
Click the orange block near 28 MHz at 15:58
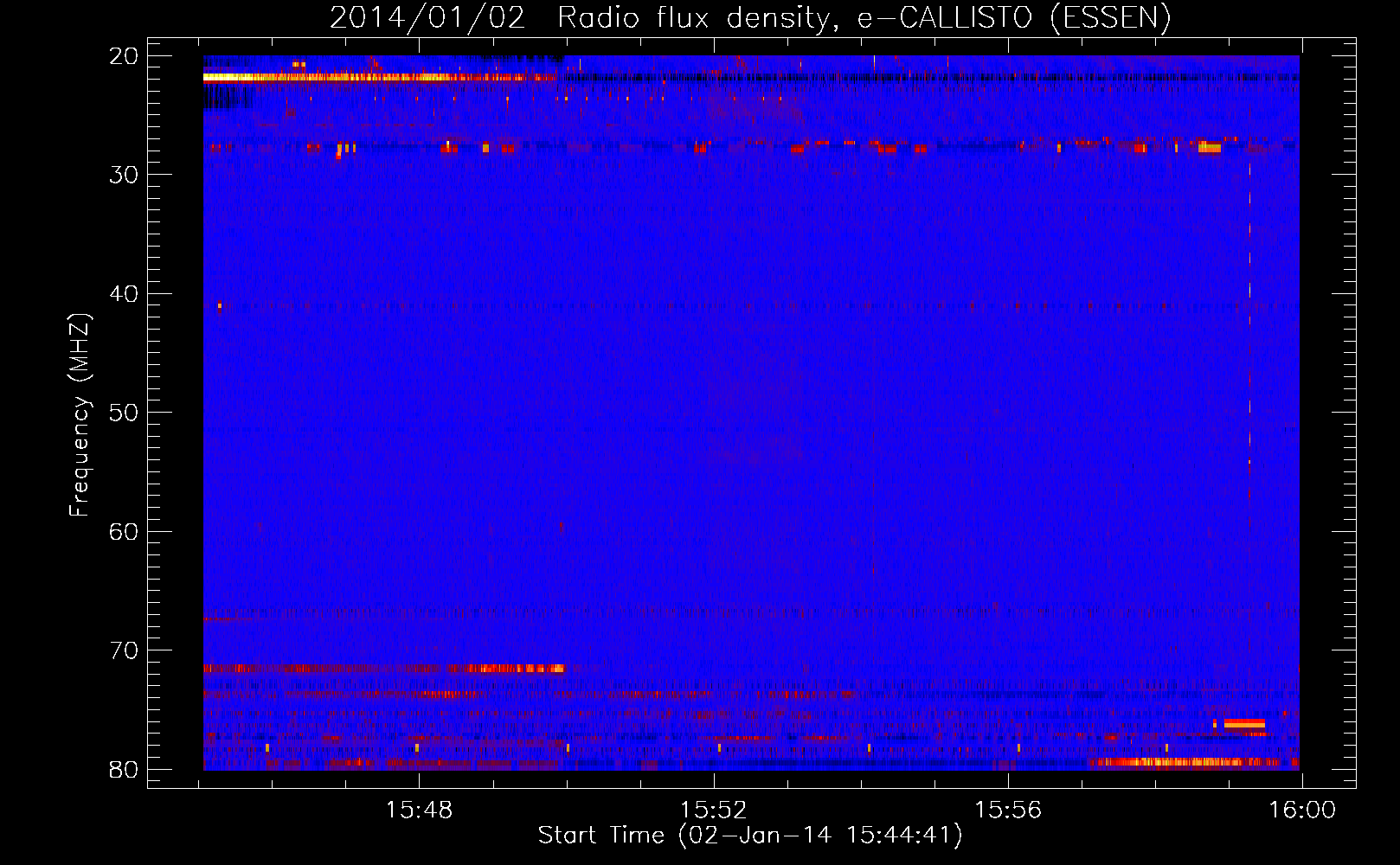click(x=1210, y=147)
